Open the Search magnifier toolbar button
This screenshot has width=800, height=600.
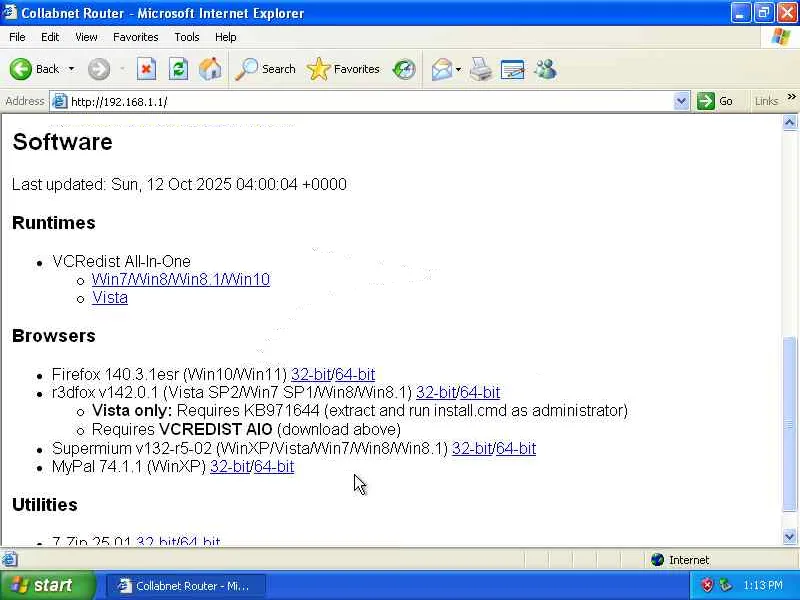(x=265, y=69)
